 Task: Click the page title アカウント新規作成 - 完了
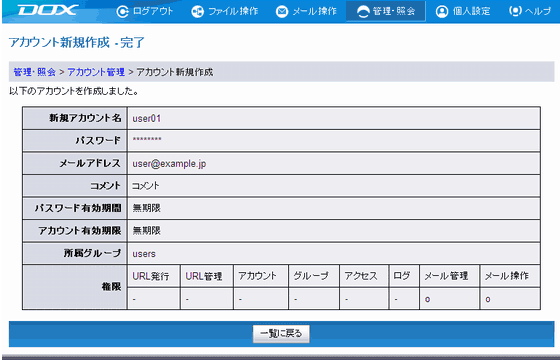[x=76, y=42]
